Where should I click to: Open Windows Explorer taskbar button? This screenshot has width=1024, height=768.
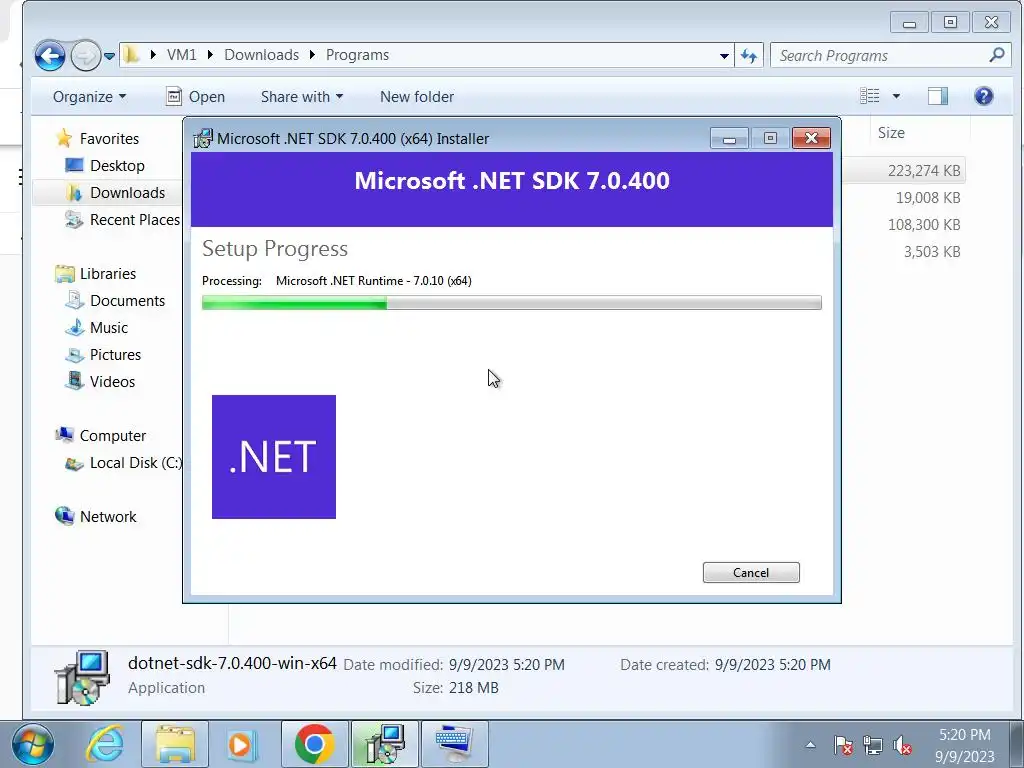(x=175, y=744)
